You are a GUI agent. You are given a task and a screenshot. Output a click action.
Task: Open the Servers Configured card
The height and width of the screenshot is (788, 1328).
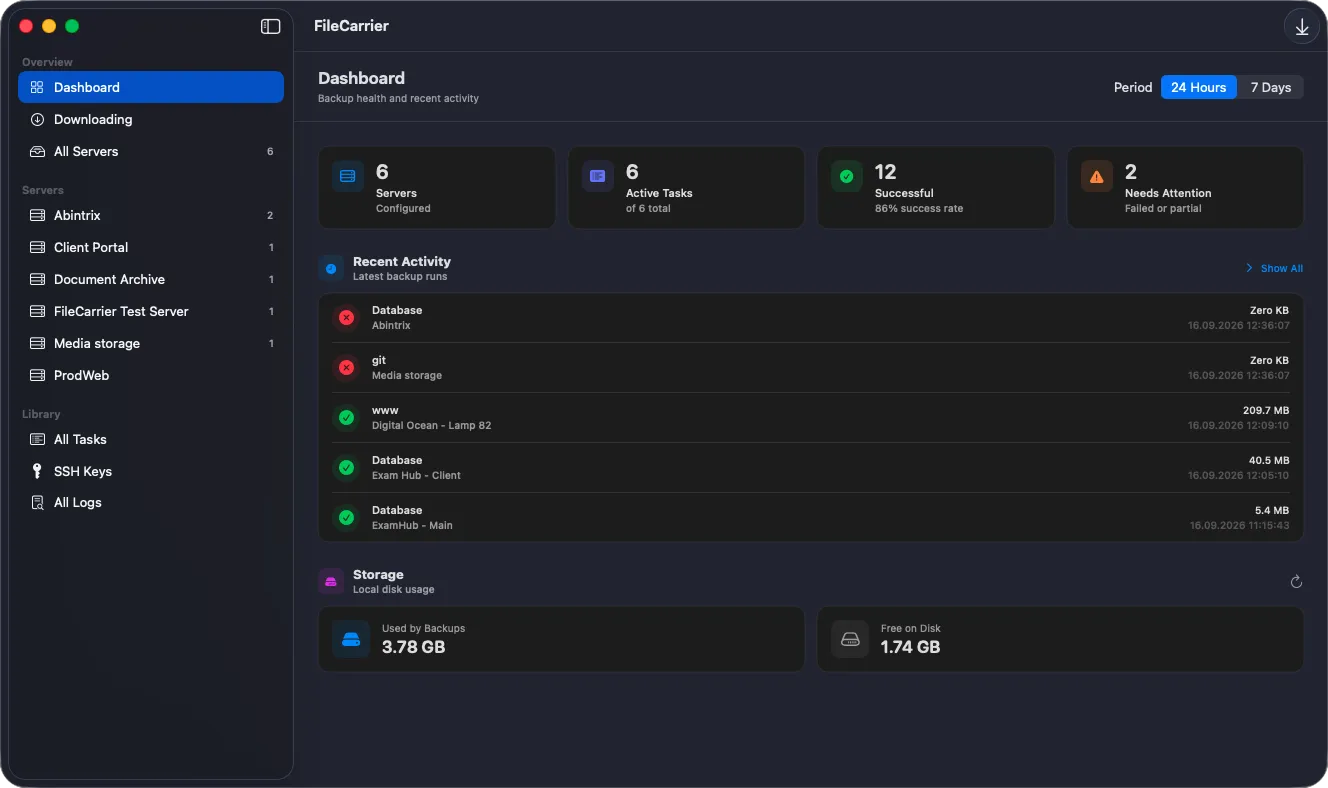(x=436, y=187)
